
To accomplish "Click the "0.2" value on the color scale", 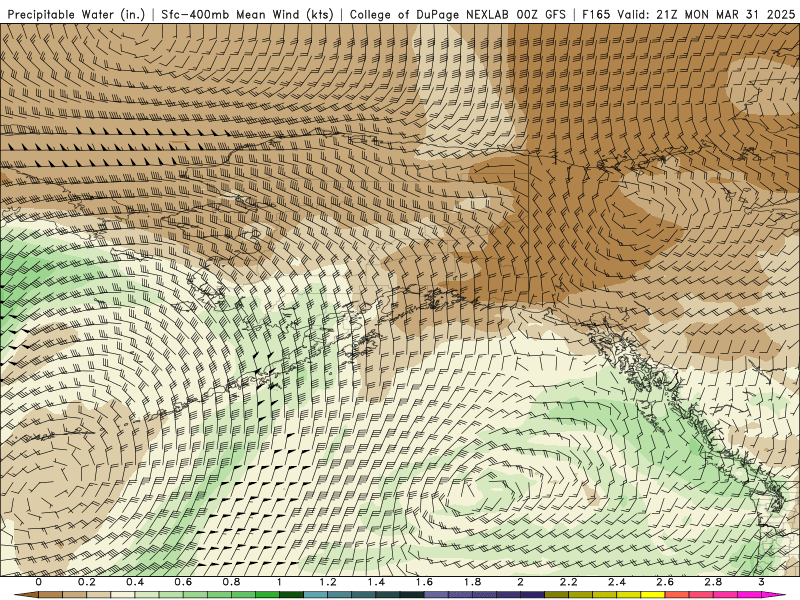I will pos(87,582).
